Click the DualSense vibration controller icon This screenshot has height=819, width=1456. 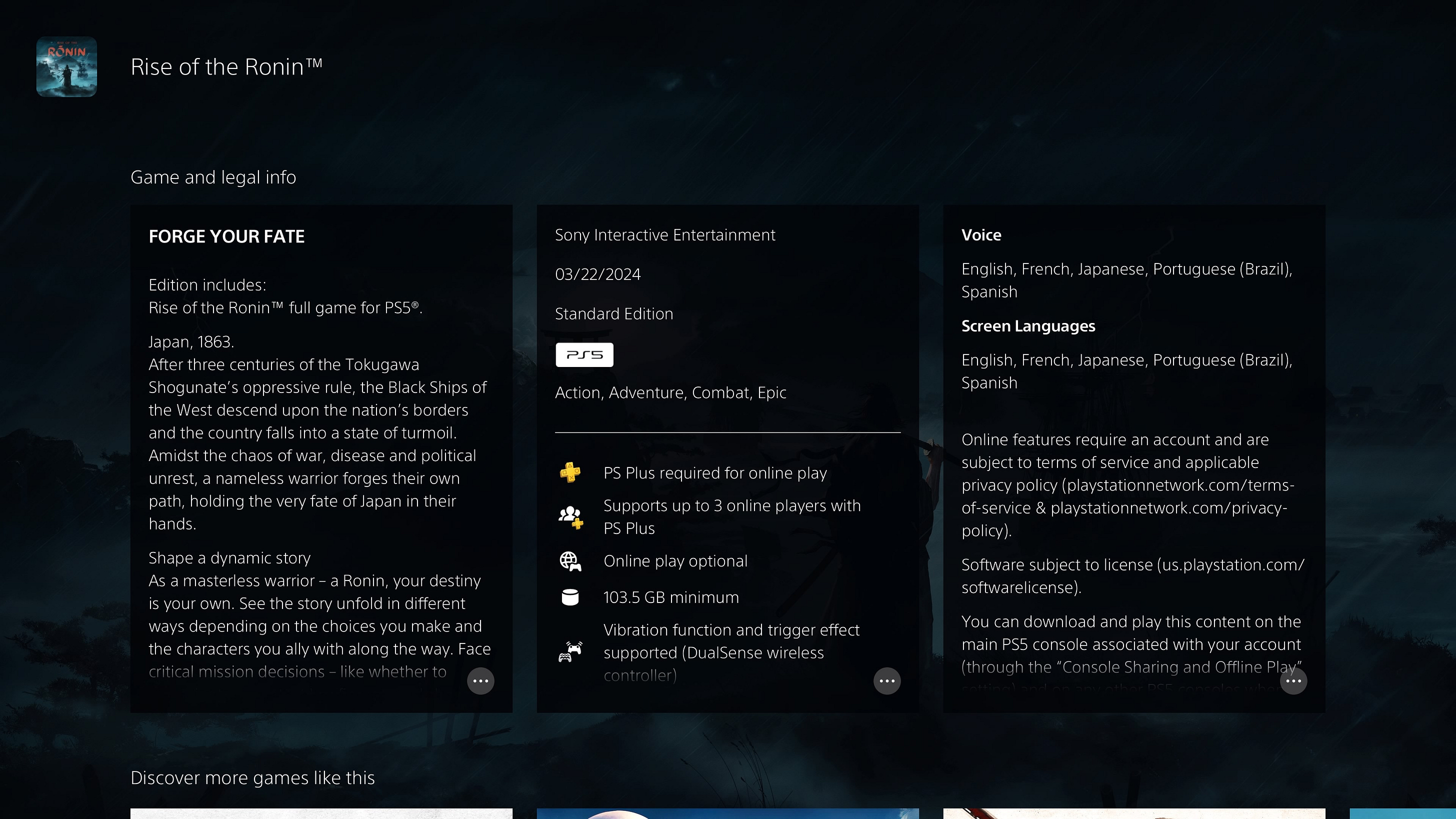click(x=569, y=651)
